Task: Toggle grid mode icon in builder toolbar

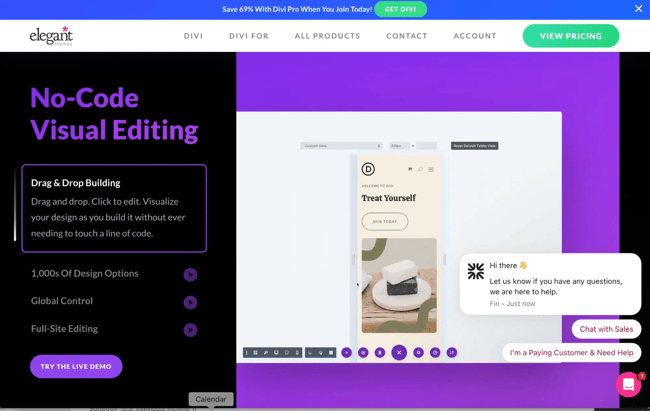Action: pyautogui.click(x=331, y=353)
